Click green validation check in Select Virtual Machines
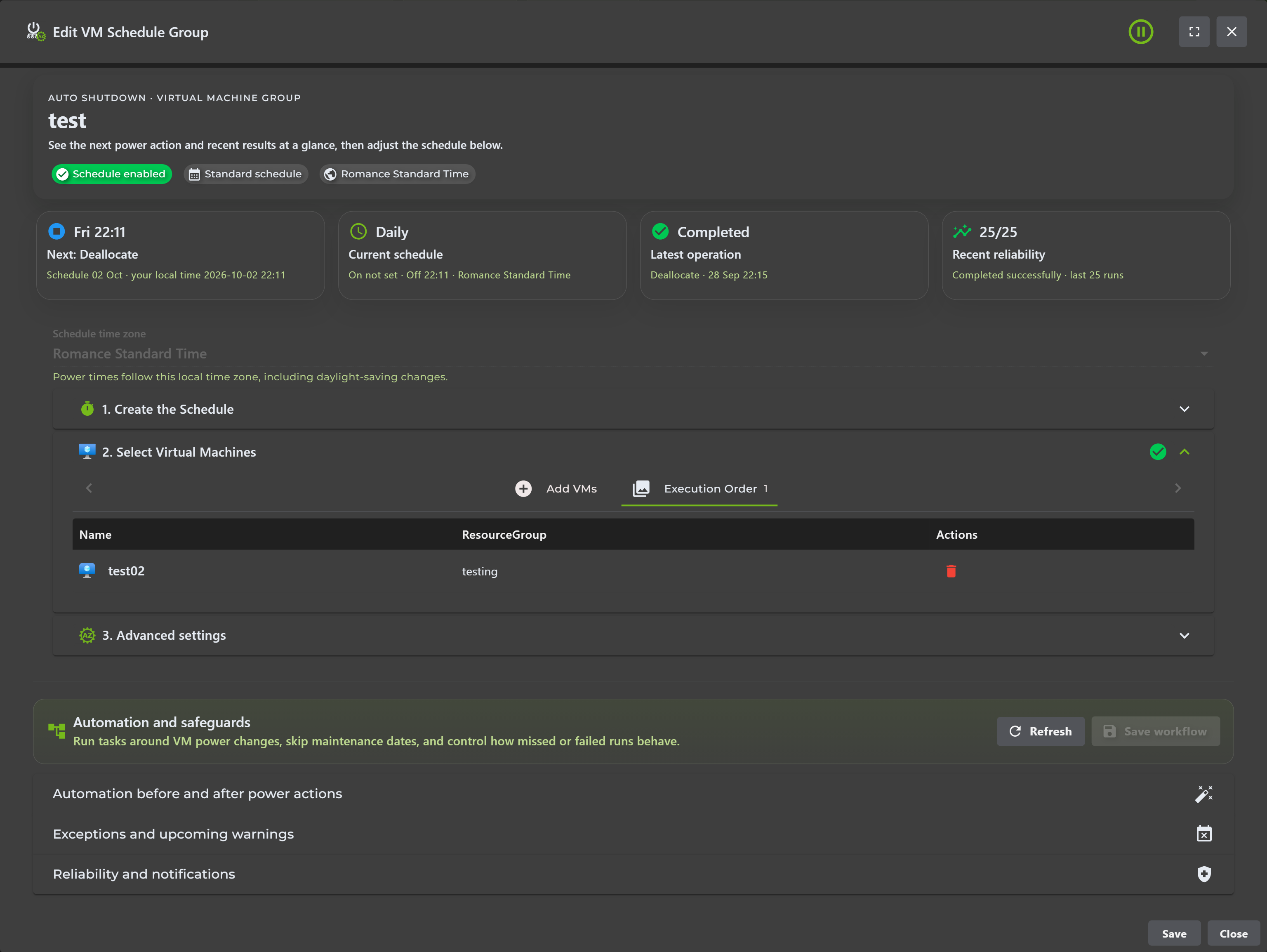 click(1158, 452)
